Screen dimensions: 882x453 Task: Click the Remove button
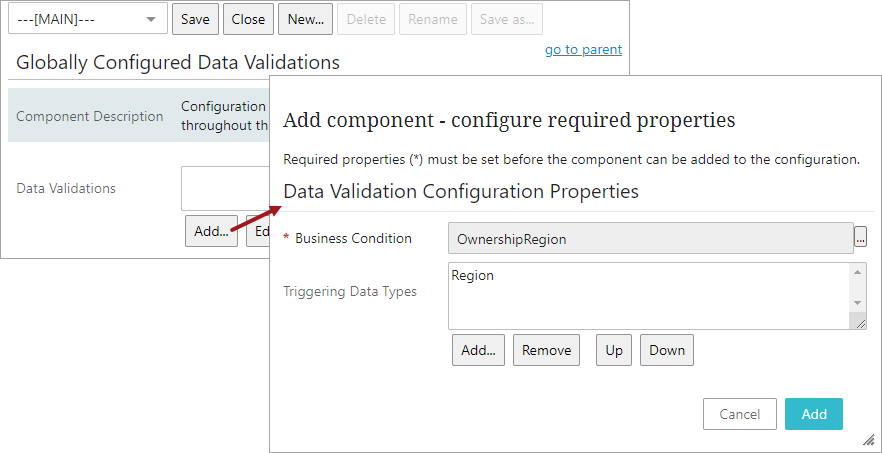(x=546, y=350)
